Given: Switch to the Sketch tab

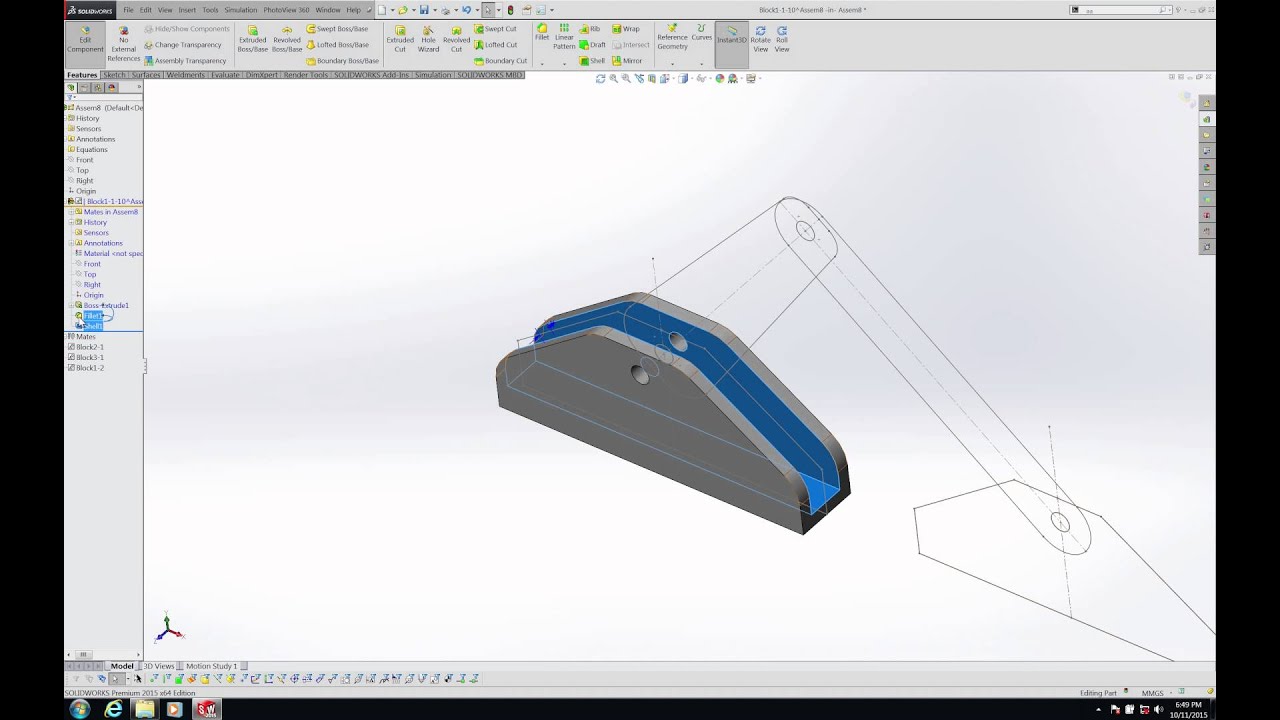Looking at the screenshot, I should coord(114,75).
